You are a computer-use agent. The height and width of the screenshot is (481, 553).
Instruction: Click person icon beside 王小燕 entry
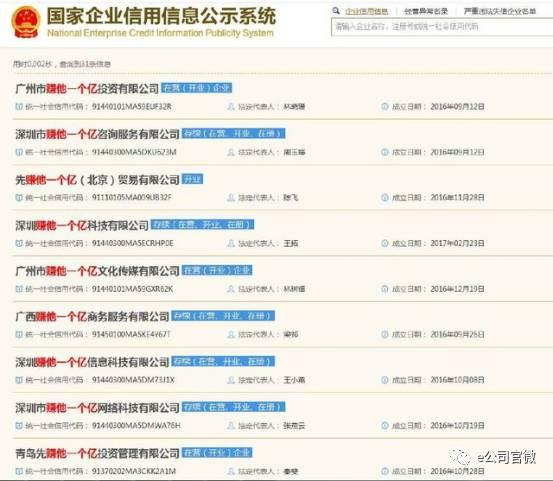coord(231,380)
